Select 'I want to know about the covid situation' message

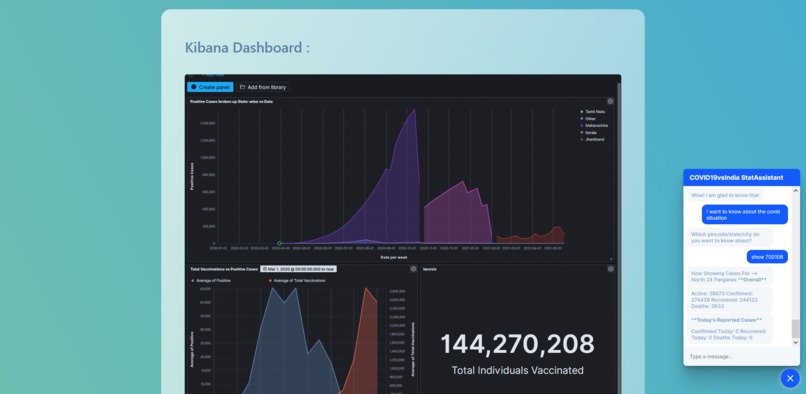coord(744,214)
